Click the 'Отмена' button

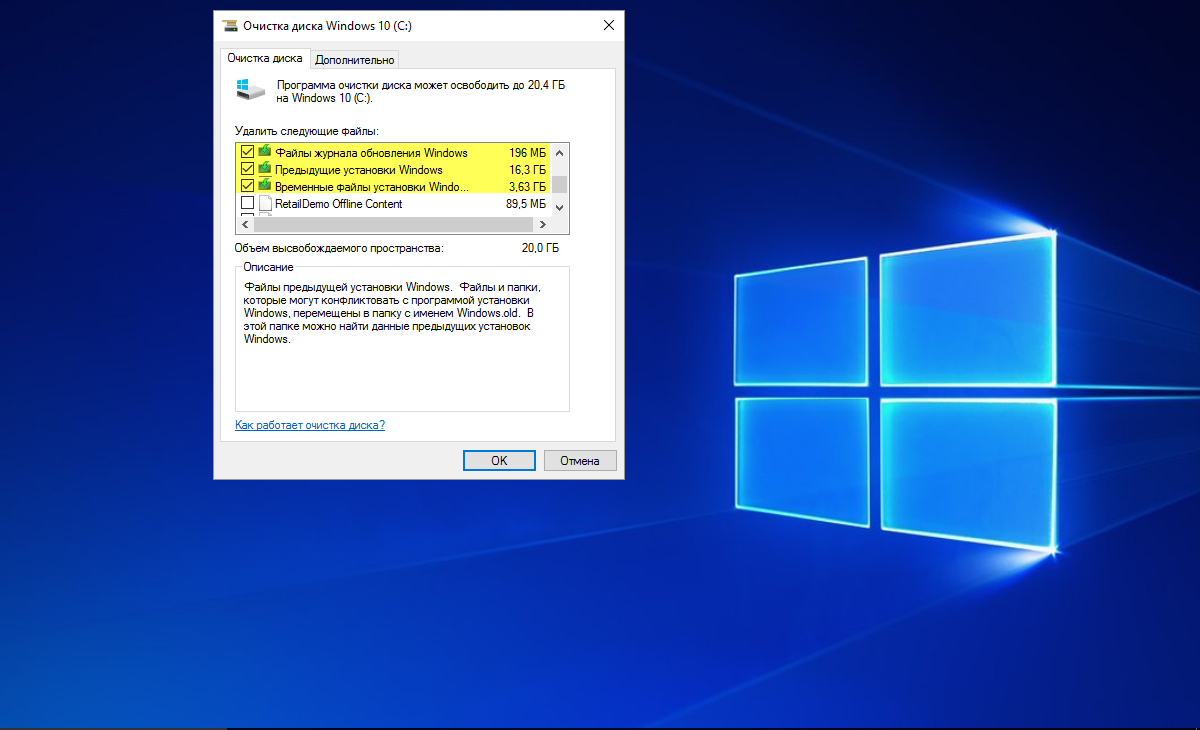coord(580,461)
